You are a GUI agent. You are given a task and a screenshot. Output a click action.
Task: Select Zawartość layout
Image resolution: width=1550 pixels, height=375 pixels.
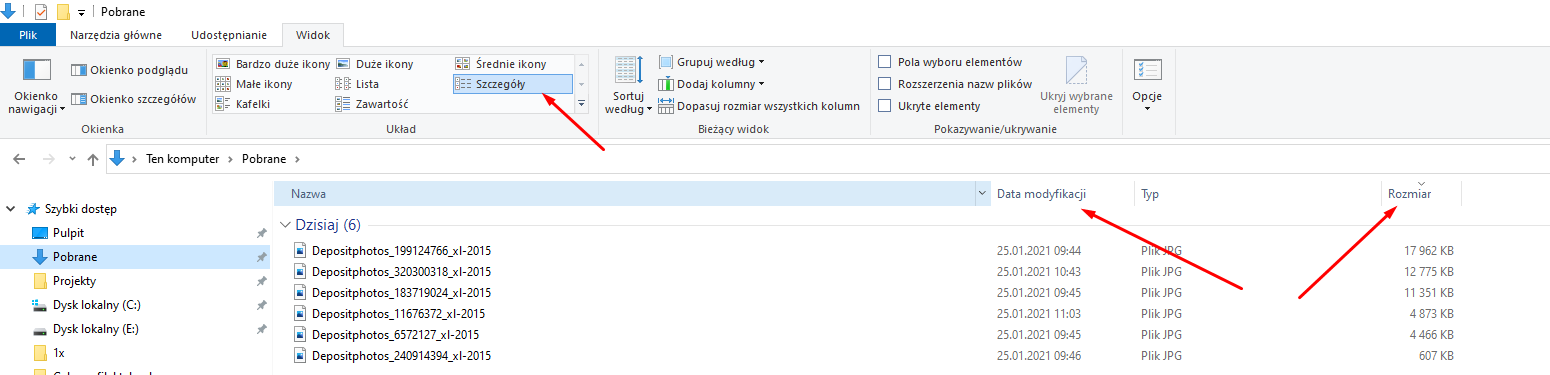372,104
